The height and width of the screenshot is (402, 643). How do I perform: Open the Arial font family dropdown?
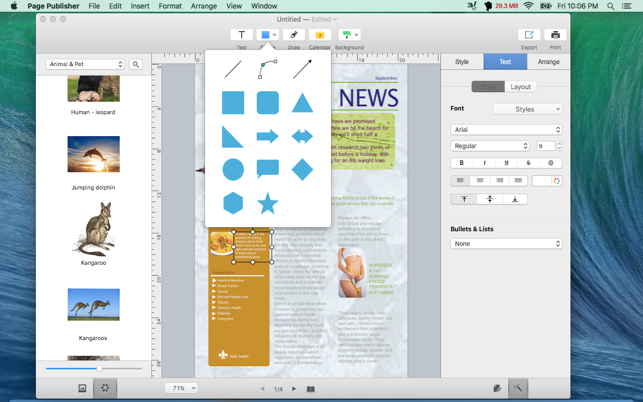[x=505, y=129]
